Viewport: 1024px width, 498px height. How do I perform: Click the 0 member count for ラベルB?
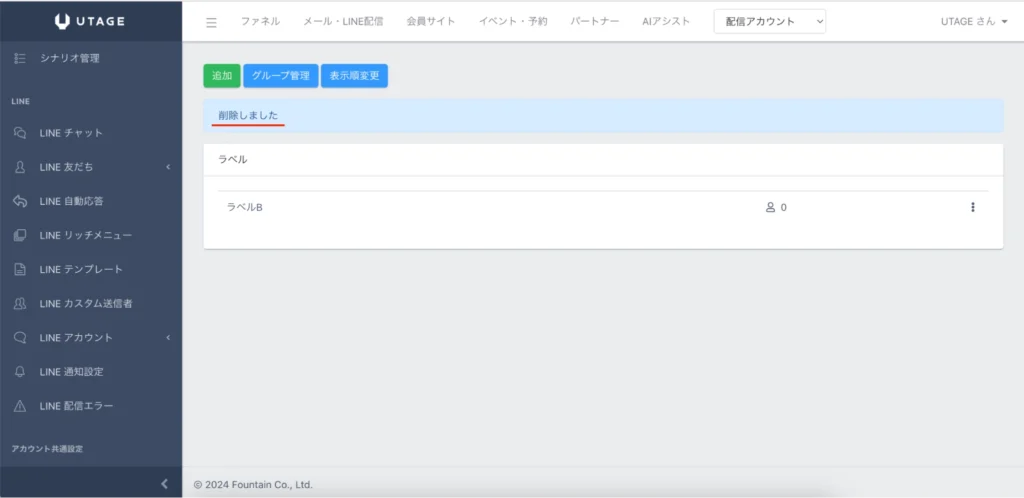[784, 208]
